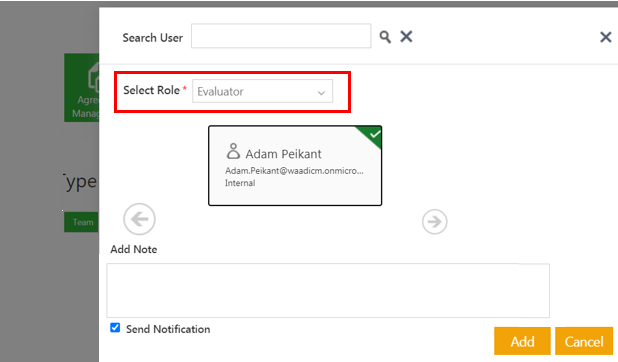The height and width of the screenshot is (362, 618).
Task: Open the Select Role dropdown
Action: pos(262,91)
